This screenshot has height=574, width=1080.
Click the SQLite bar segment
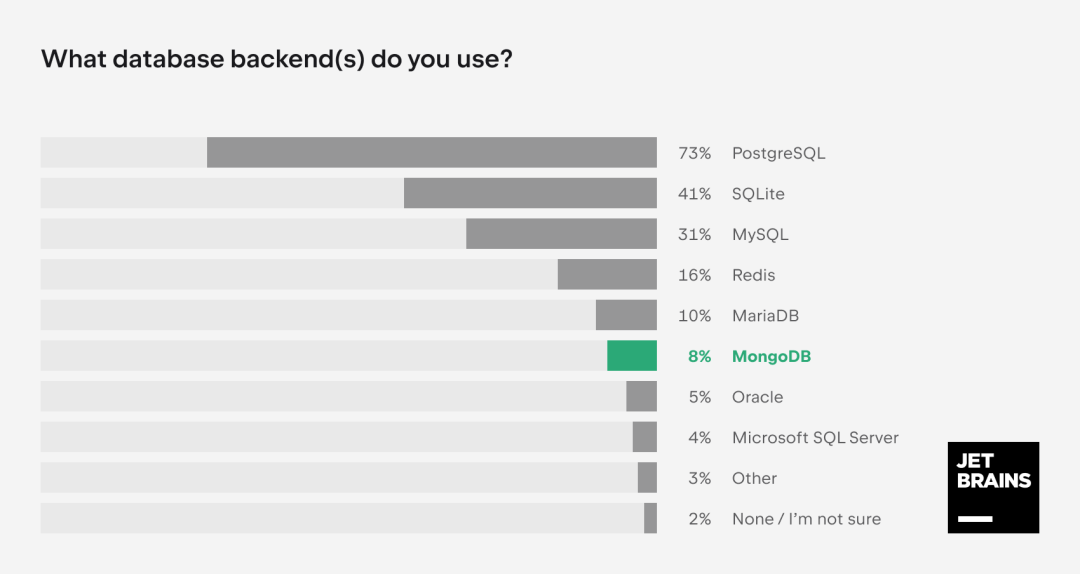click(x=530, y=193)
